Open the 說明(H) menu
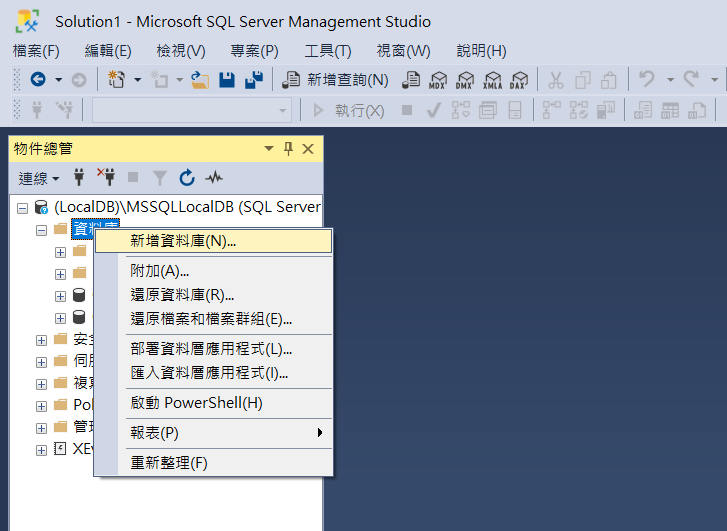 point(481,51)
